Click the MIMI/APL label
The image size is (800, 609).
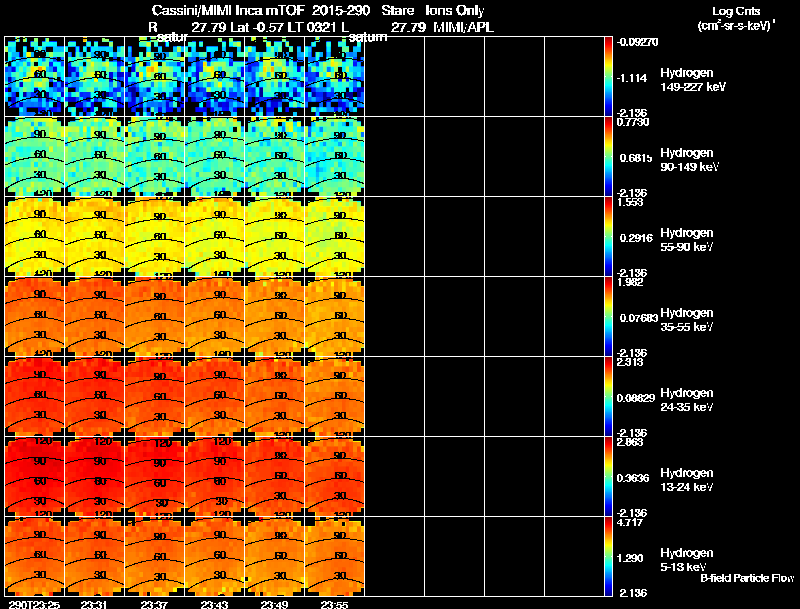pos(464,28)
